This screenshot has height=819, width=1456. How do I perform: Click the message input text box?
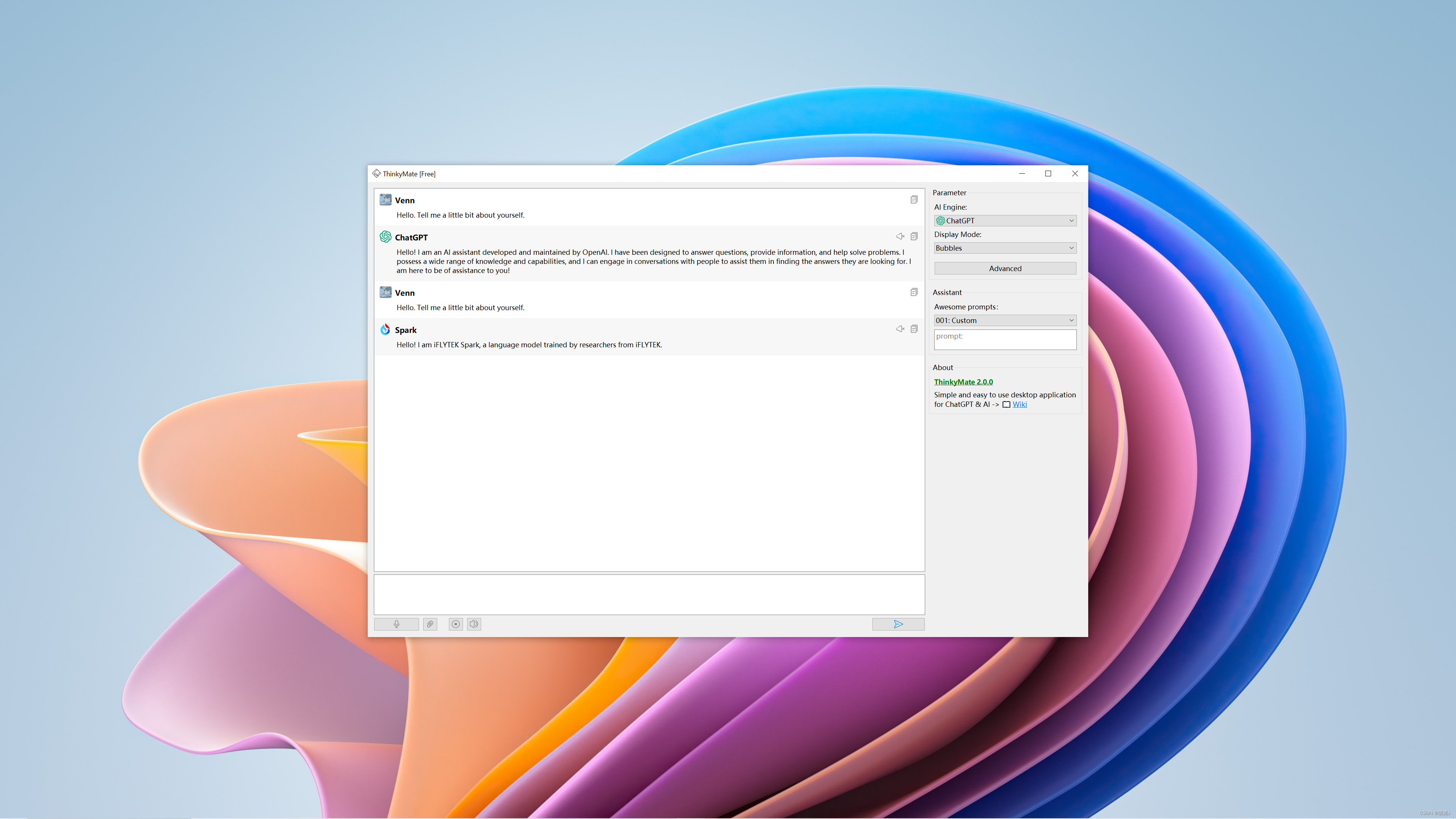pyautogui.click(x=649, y=594)
